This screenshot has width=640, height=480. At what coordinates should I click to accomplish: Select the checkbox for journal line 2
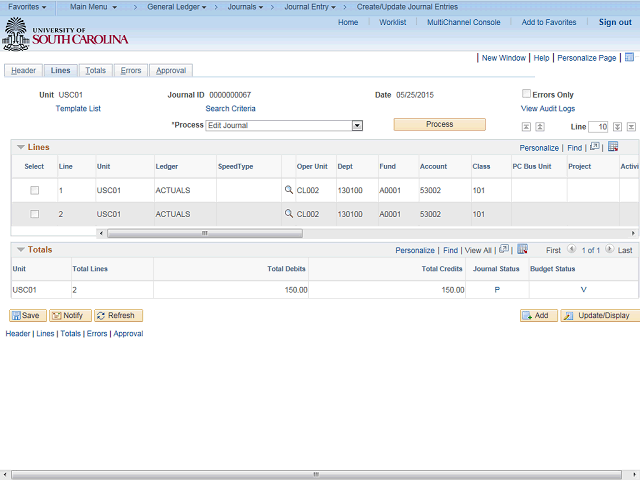tap(35, 214)
